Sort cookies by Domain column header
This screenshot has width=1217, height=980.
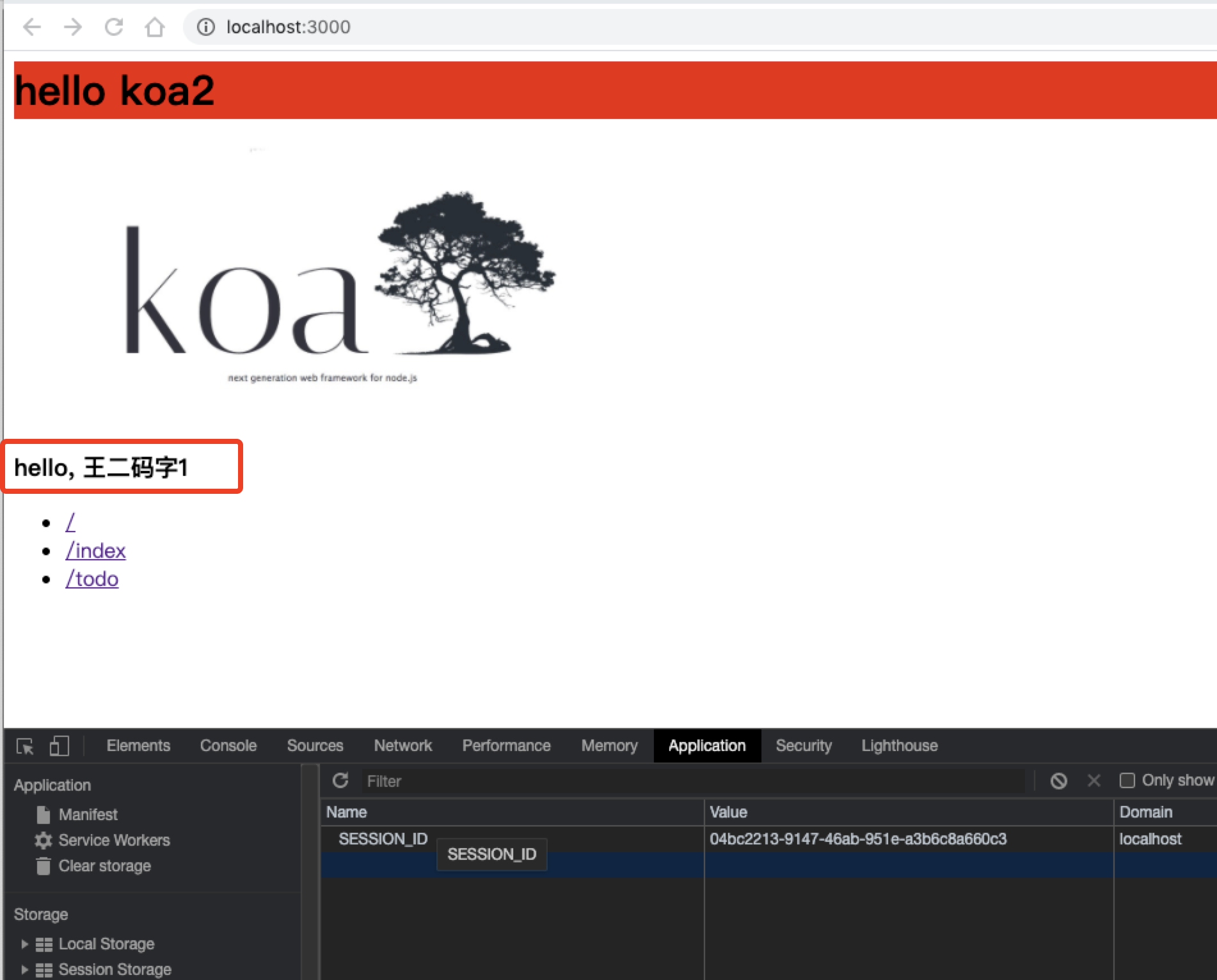1165,812
